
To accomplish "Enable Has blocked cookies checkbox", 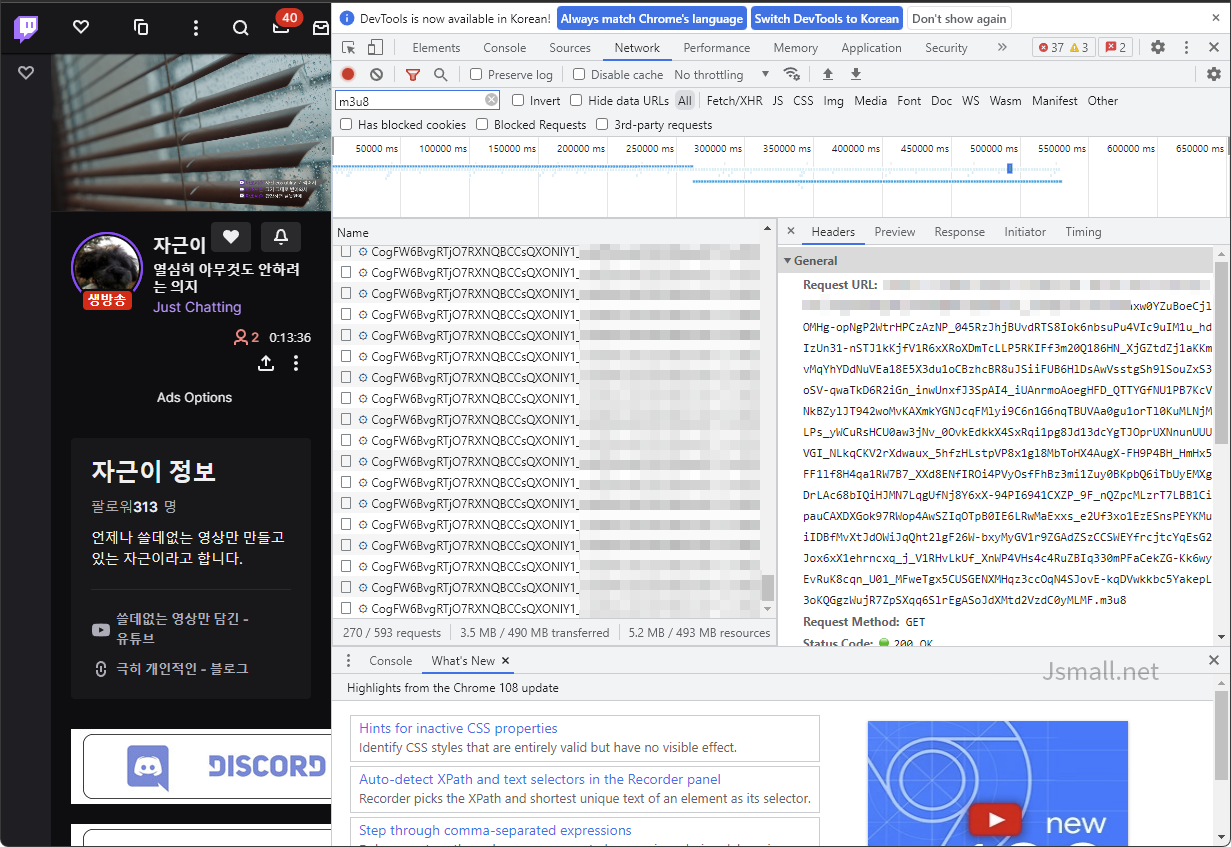I will (x=346, y=125).
